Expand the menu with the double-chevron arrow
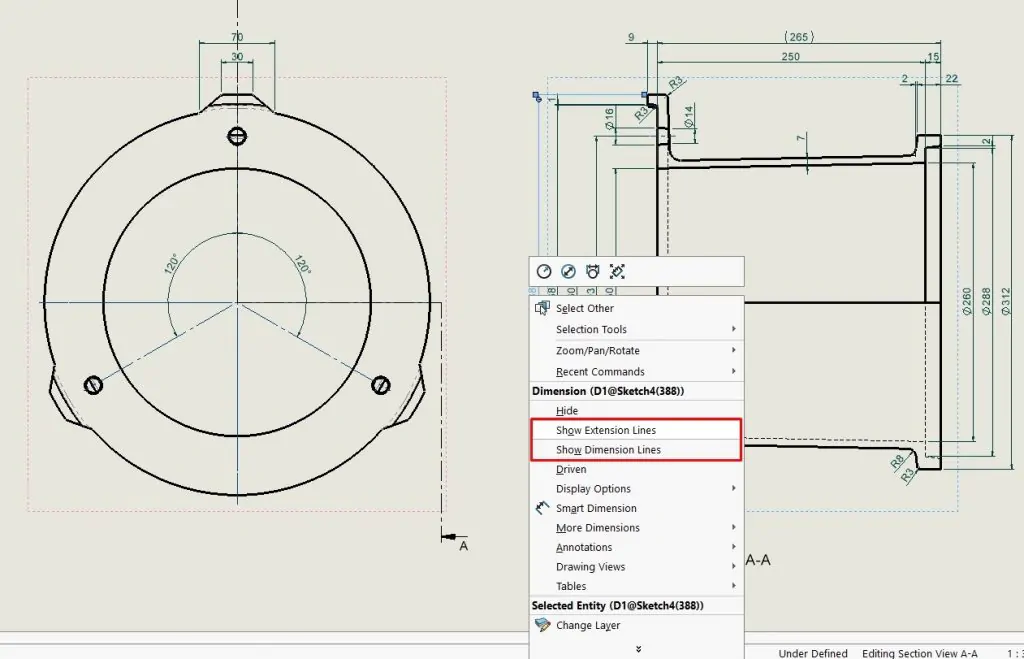The width and height of the screenshot is (1024, 659). 638,649
